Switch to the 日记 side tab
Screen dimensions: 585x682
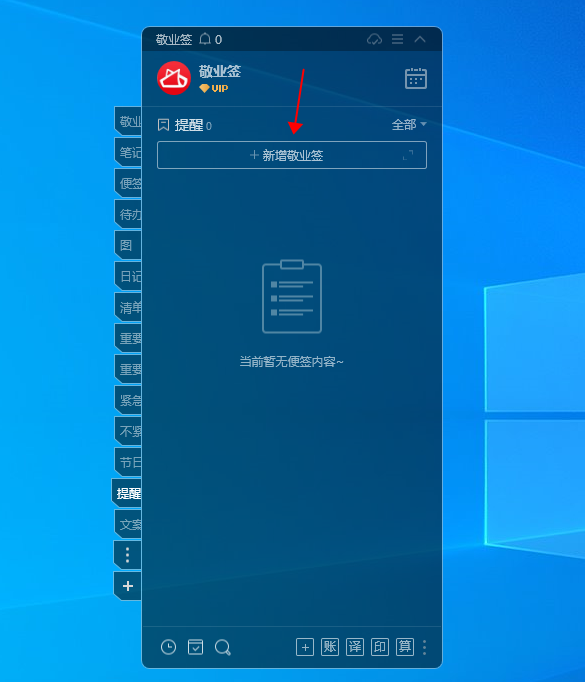pyautogui.click(x=128, y=276)
